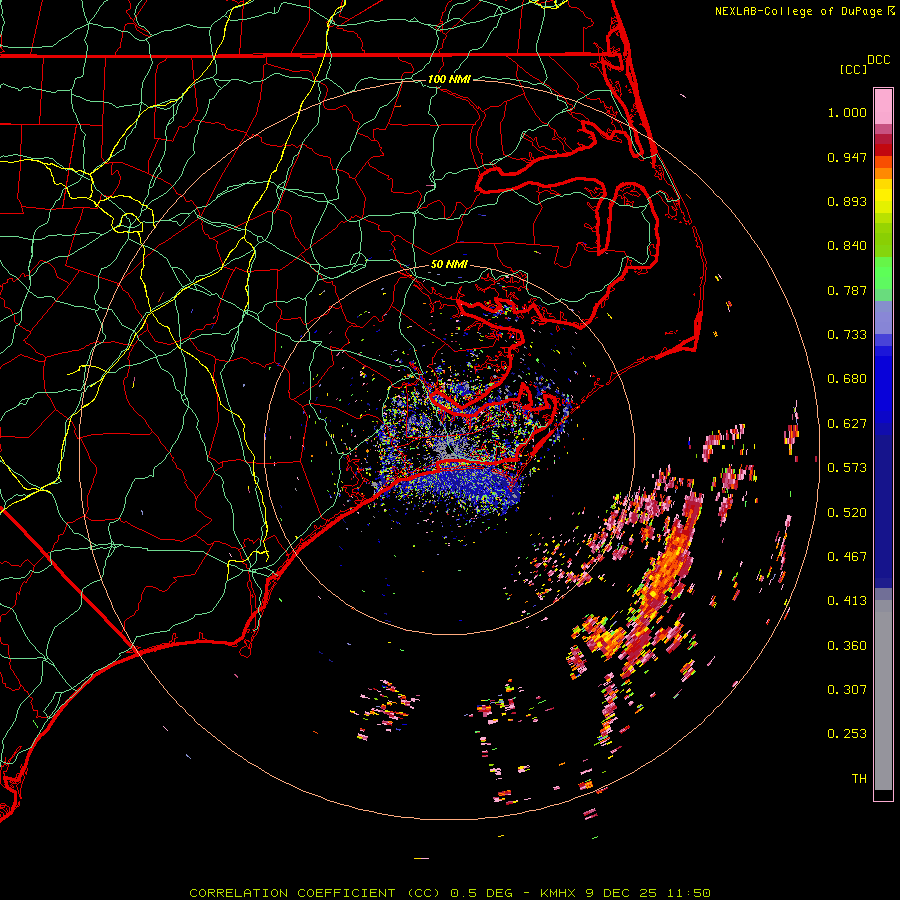Click the 0.627 scale value

pyautogui.click(x=847, y=424)
